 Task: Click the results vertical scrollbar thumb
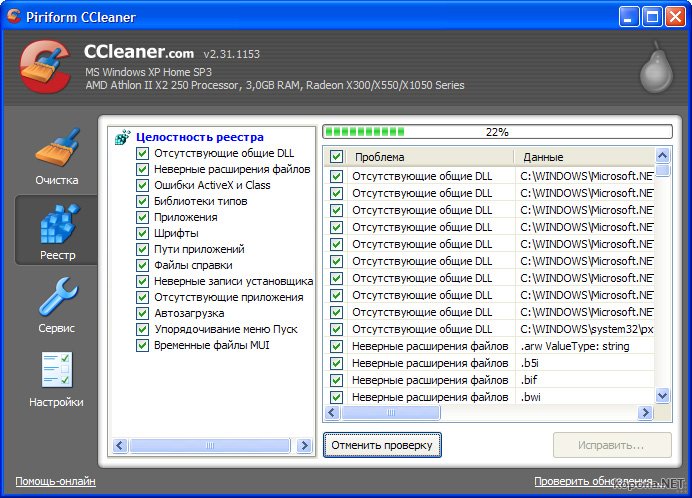[x=662, y=170]
